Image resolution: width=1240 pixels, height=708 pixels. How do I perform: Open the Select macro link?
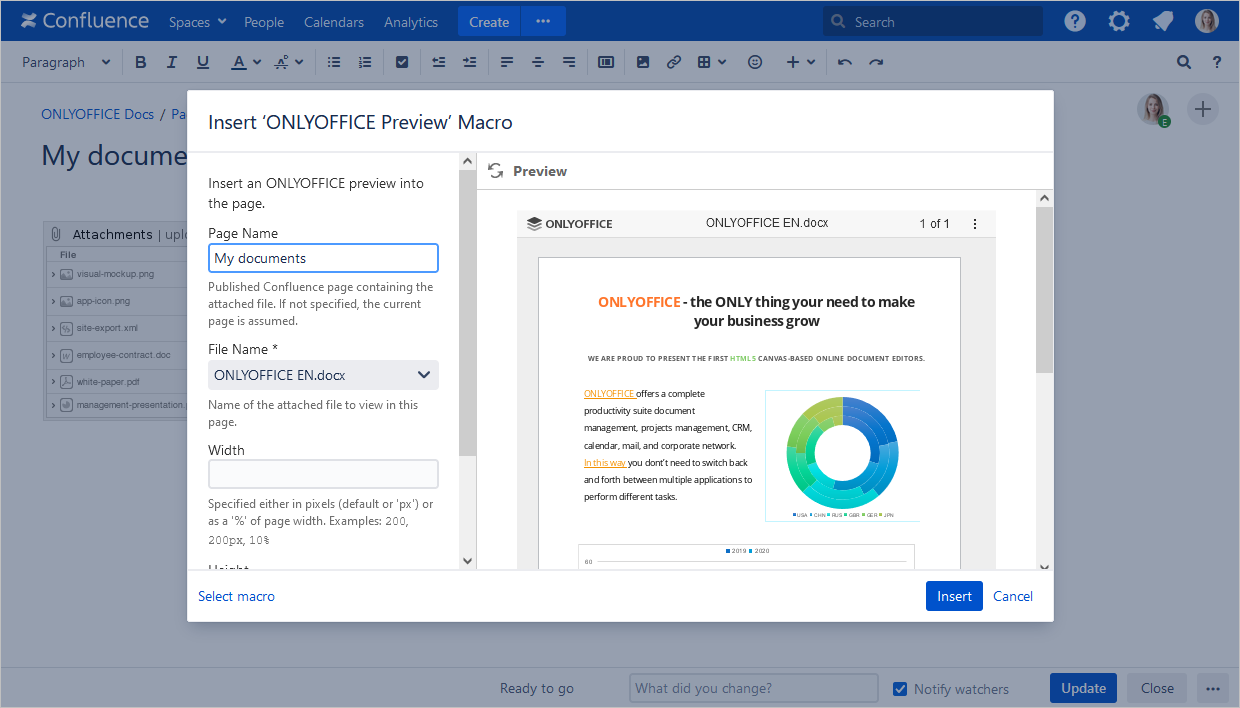(236, 595)
